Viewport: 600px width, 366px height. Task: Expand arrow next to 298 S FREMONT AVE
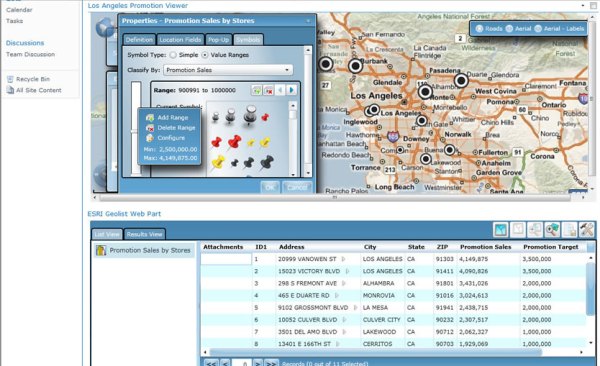coord(344,284)
